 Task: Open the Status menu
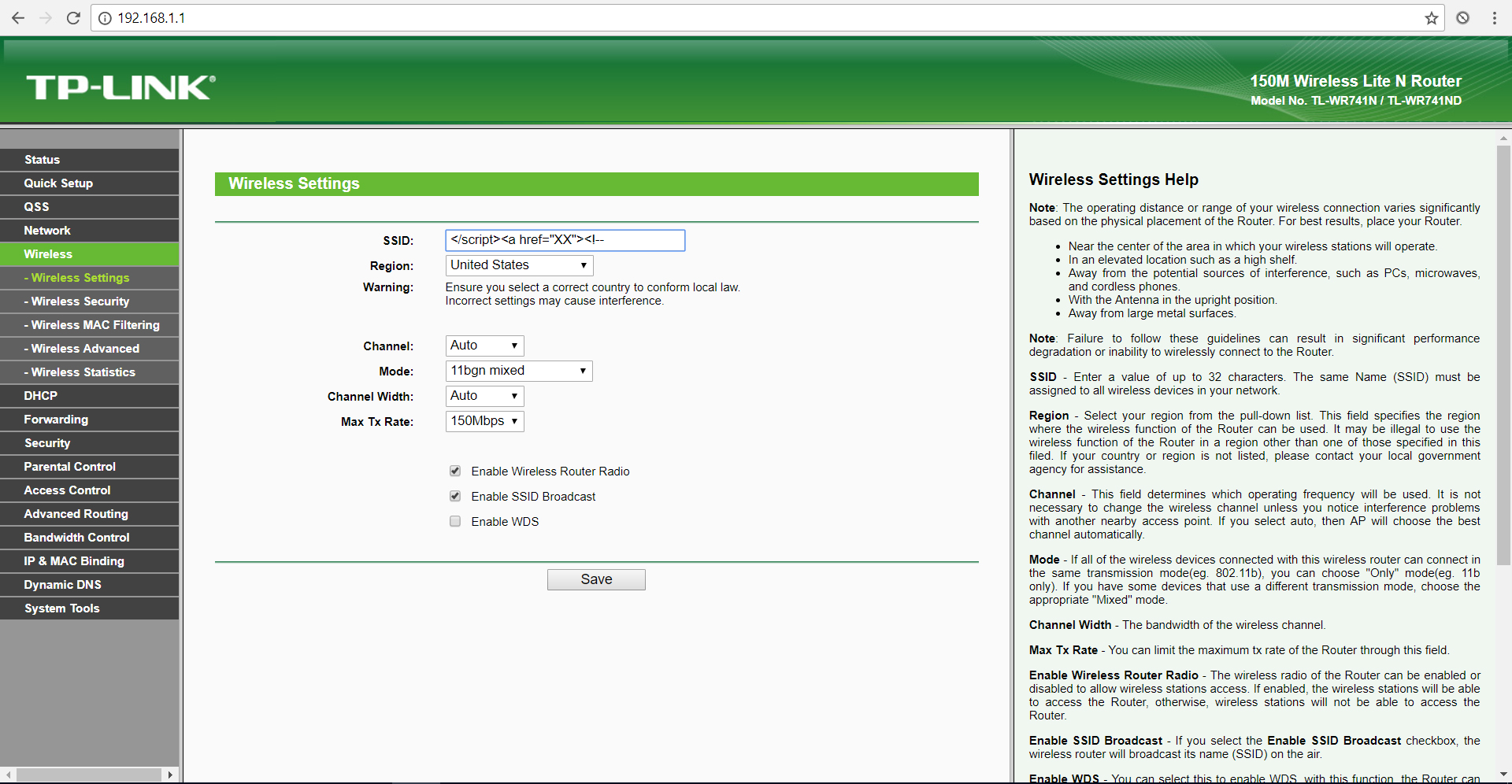pyautogui.click(x=90, y=160)
